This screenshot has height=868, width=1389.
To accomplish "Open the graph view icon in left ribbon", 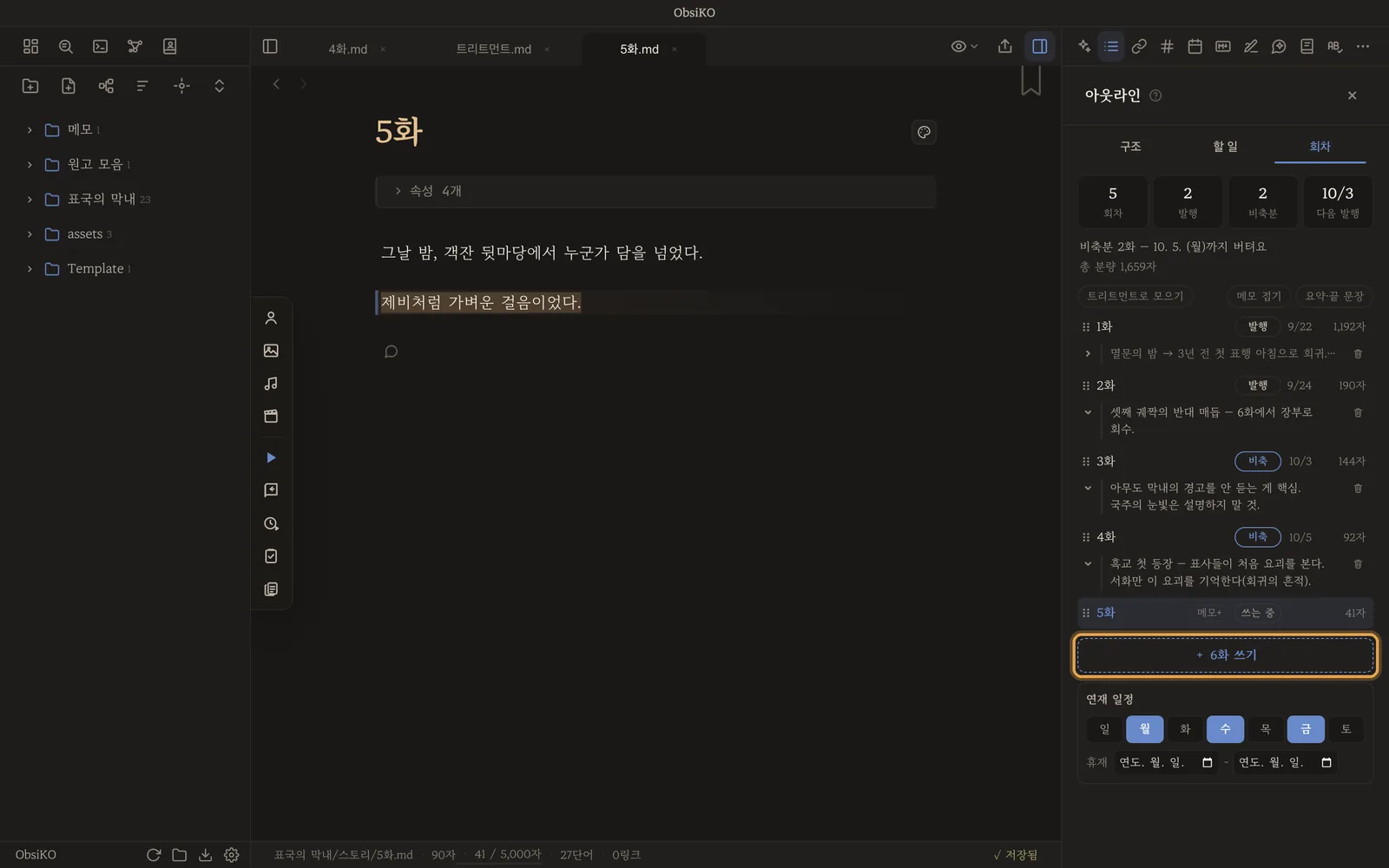I will pos(135,47).
